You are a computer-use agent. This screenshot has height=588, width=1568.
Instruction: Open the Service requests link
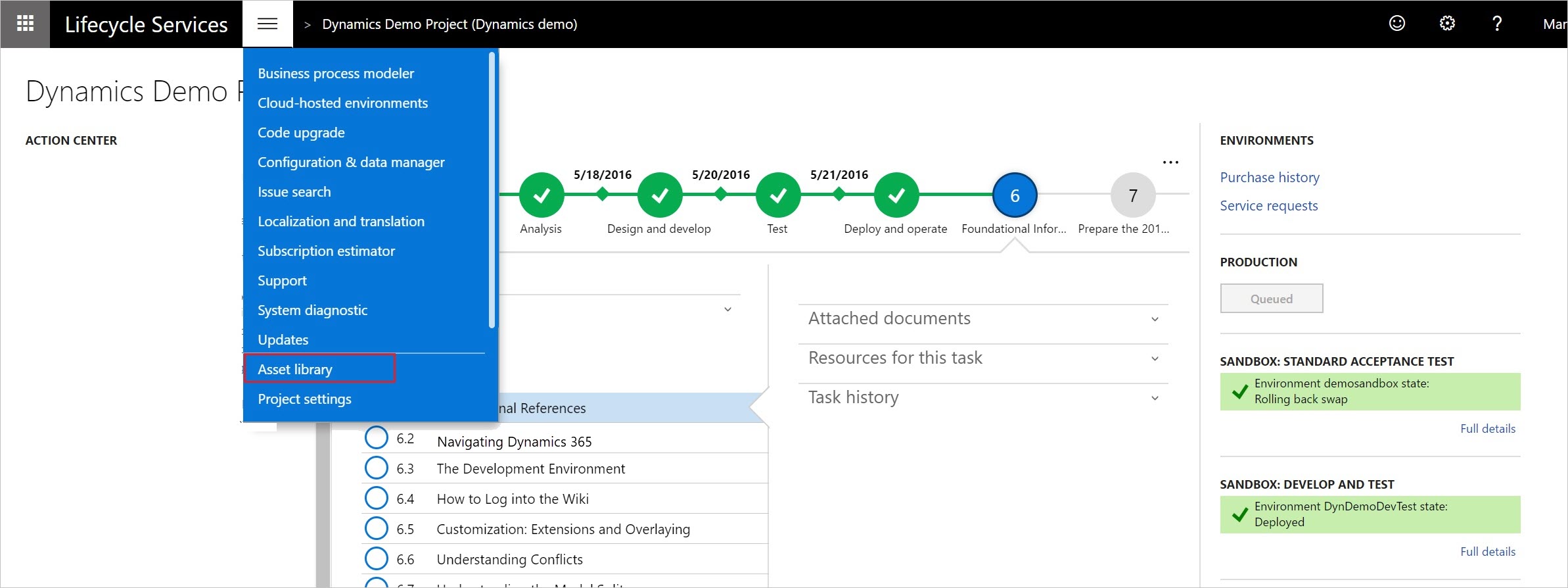tap(1269, 206)
